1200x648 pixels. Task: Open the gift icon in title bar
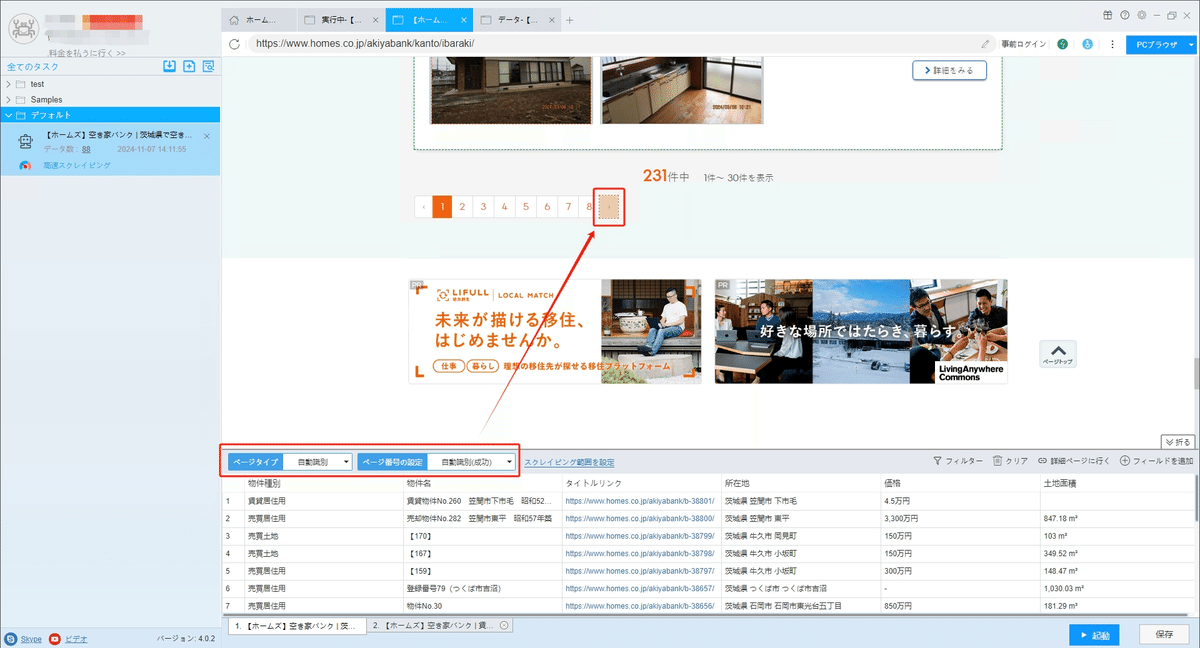click(1108, 15)
